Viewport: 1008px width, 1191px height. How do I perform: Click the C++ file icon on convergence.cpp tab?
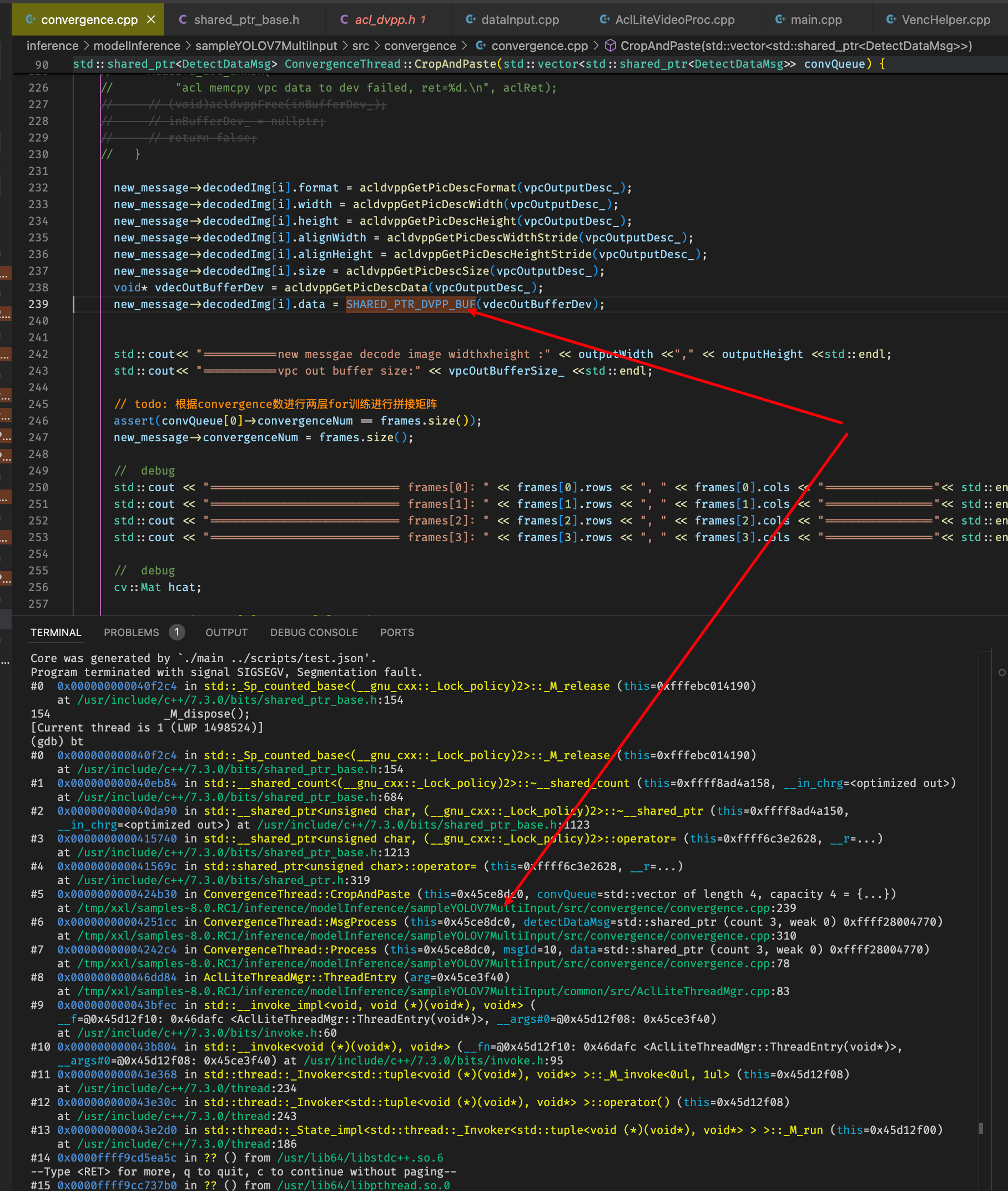click(x=31, y=19)
